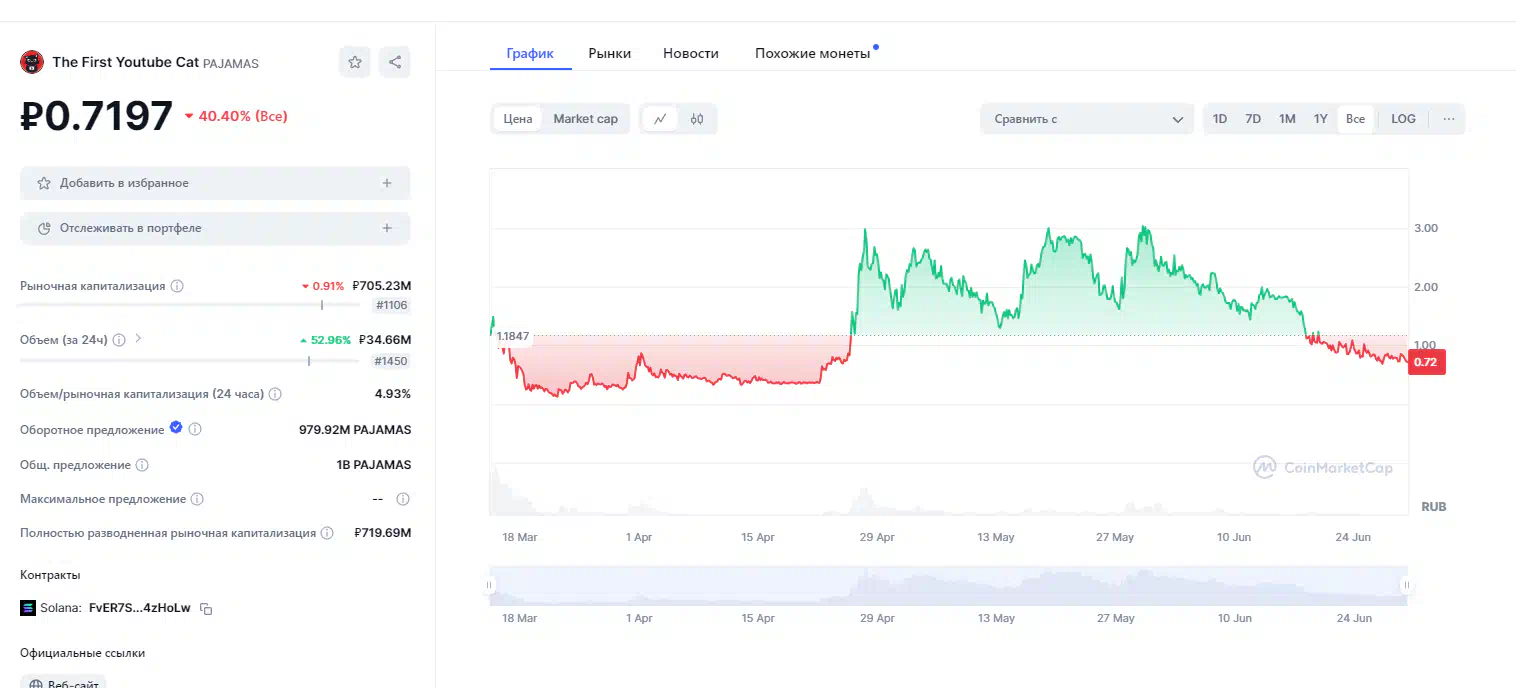The image size is (1516, 688).
Task: Click info icon next to Оборотное предложение
Action: click(x=195, y=429)
